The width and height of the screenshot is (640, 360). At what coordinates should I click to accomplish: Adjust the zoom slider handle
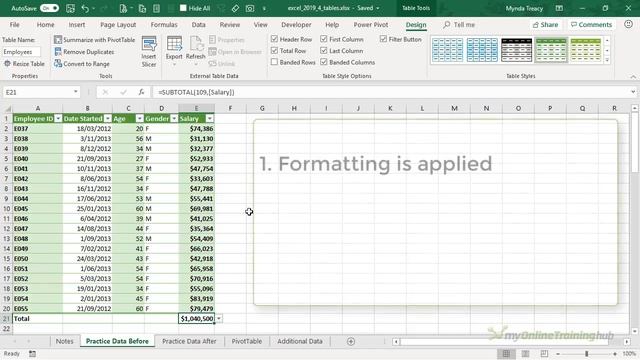tap(587, 354)
